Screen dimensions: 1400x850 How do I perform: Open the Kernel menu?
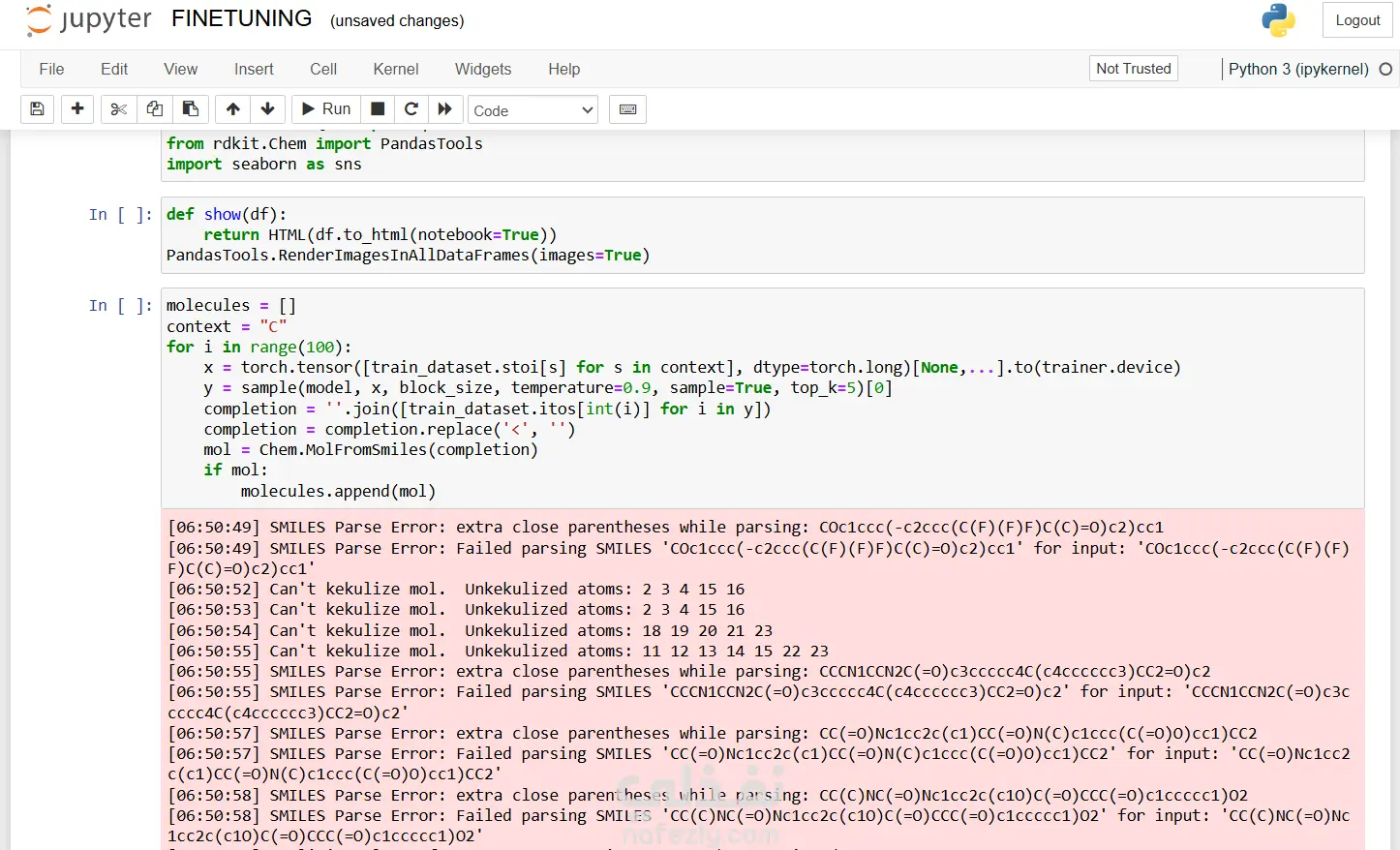396,70
